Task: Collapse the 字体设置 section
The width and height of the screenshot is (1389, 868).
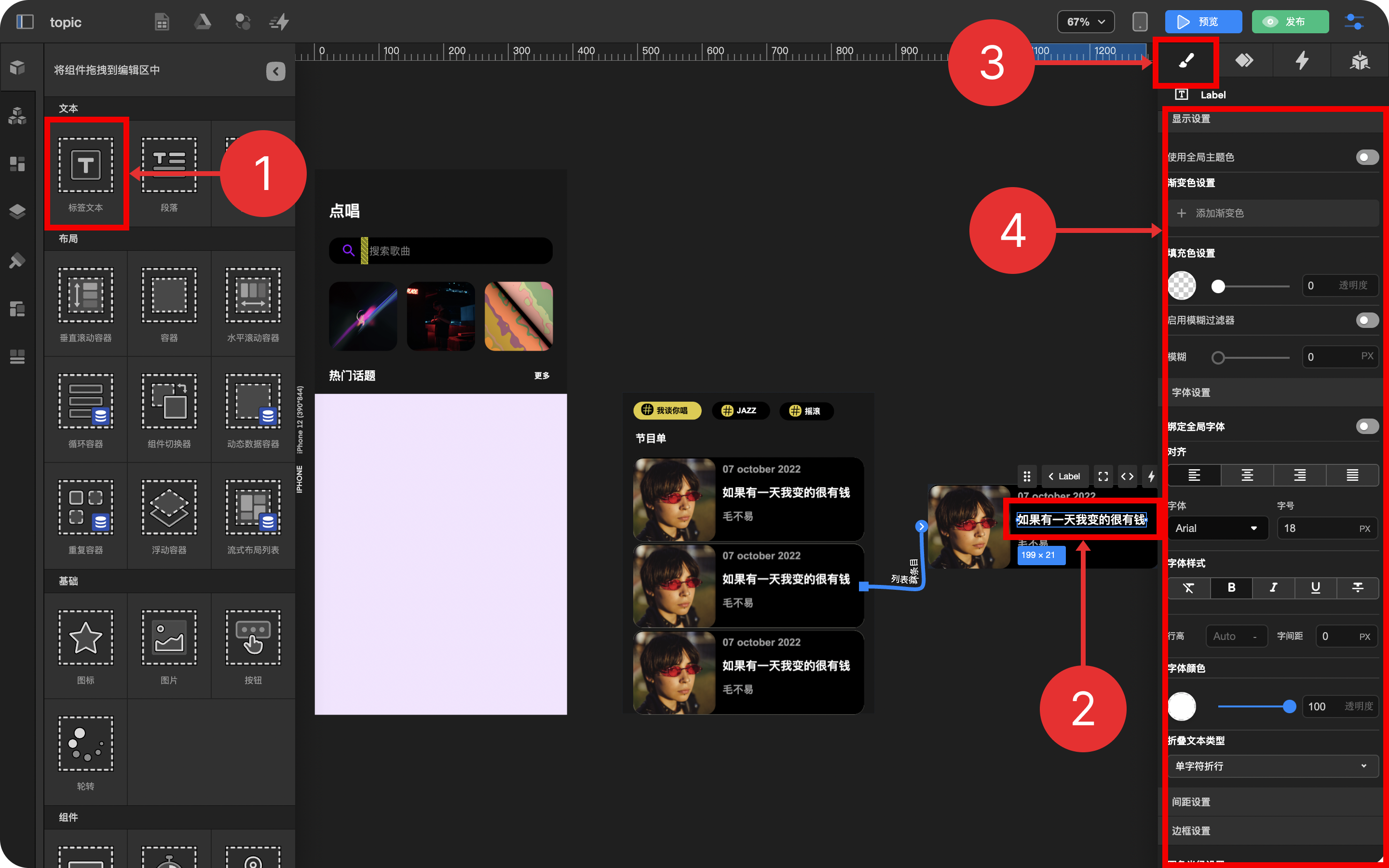Action: click(1273, 392)
